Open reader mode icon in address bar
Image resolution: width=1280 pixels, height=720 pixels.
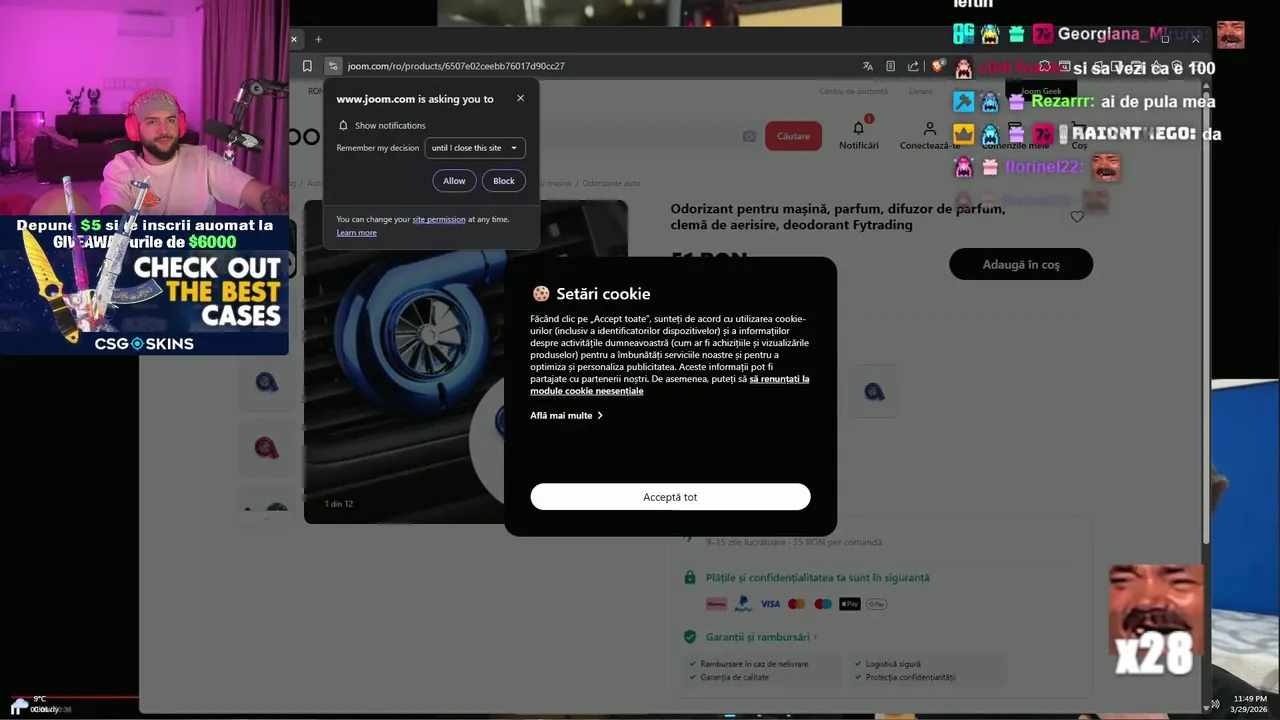tap(891, 66)
